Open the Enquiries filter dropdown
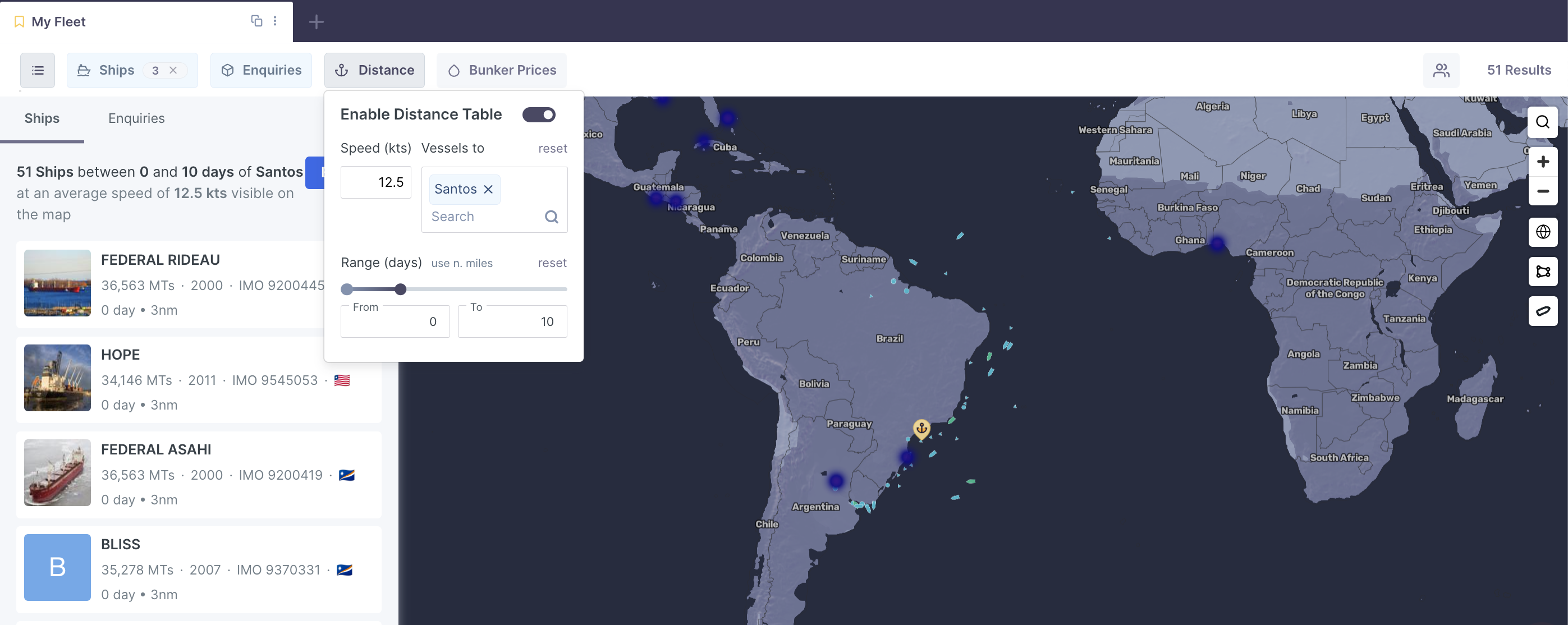The height and width of the screenshot is (625, 1568). click(261, 71)
